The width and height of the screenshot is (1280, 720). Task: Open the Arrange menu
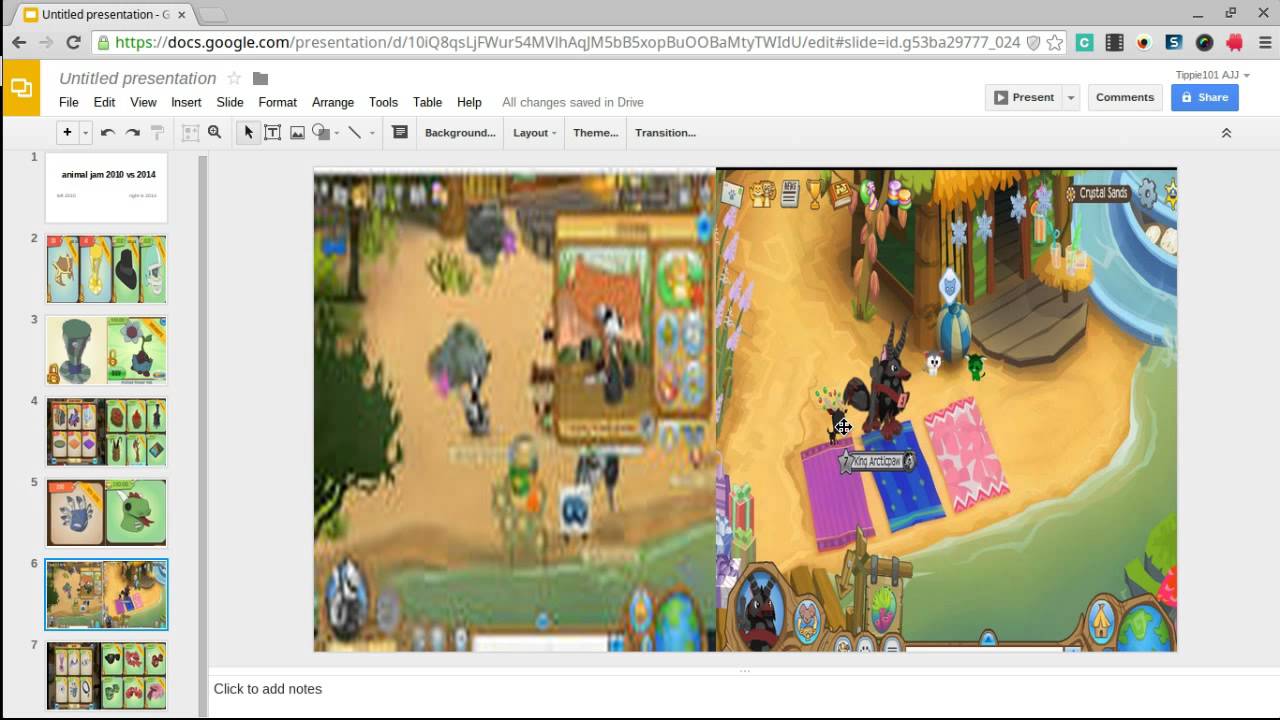(x=333, y=102)
